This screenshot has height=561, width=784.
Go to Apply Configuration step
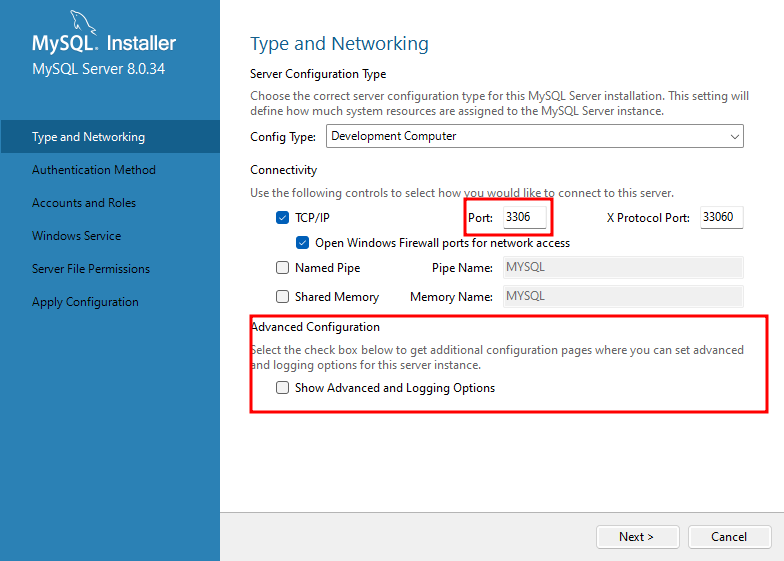click(x=86, y=302)
